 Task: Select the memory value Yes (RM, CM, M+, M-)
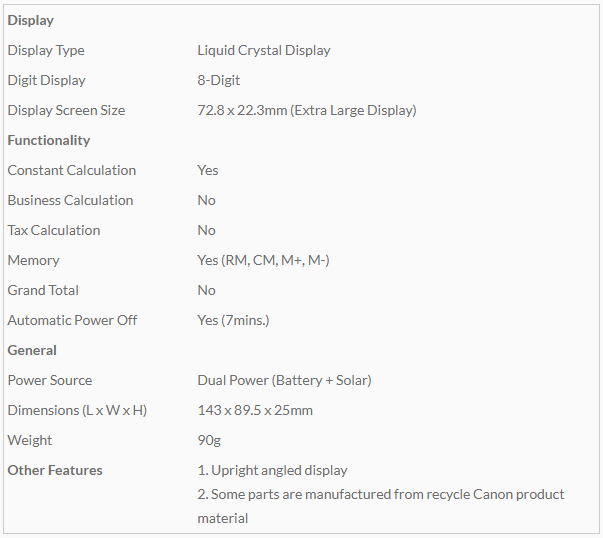tap(263, 260)
